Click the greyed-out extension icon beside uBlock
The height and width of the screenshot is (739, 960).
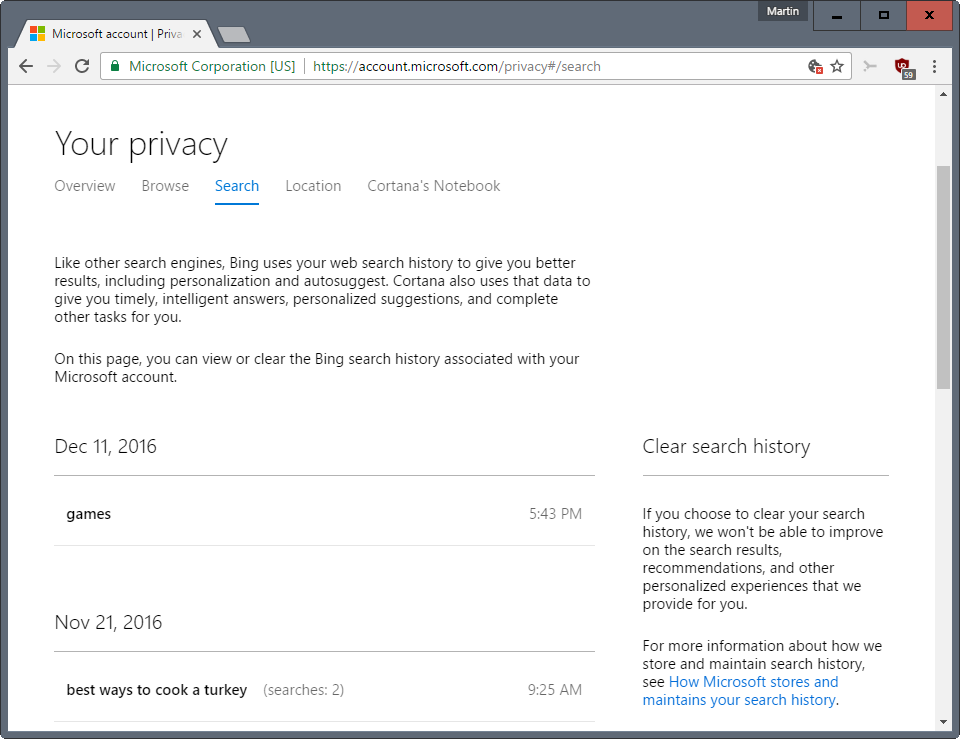869,66
